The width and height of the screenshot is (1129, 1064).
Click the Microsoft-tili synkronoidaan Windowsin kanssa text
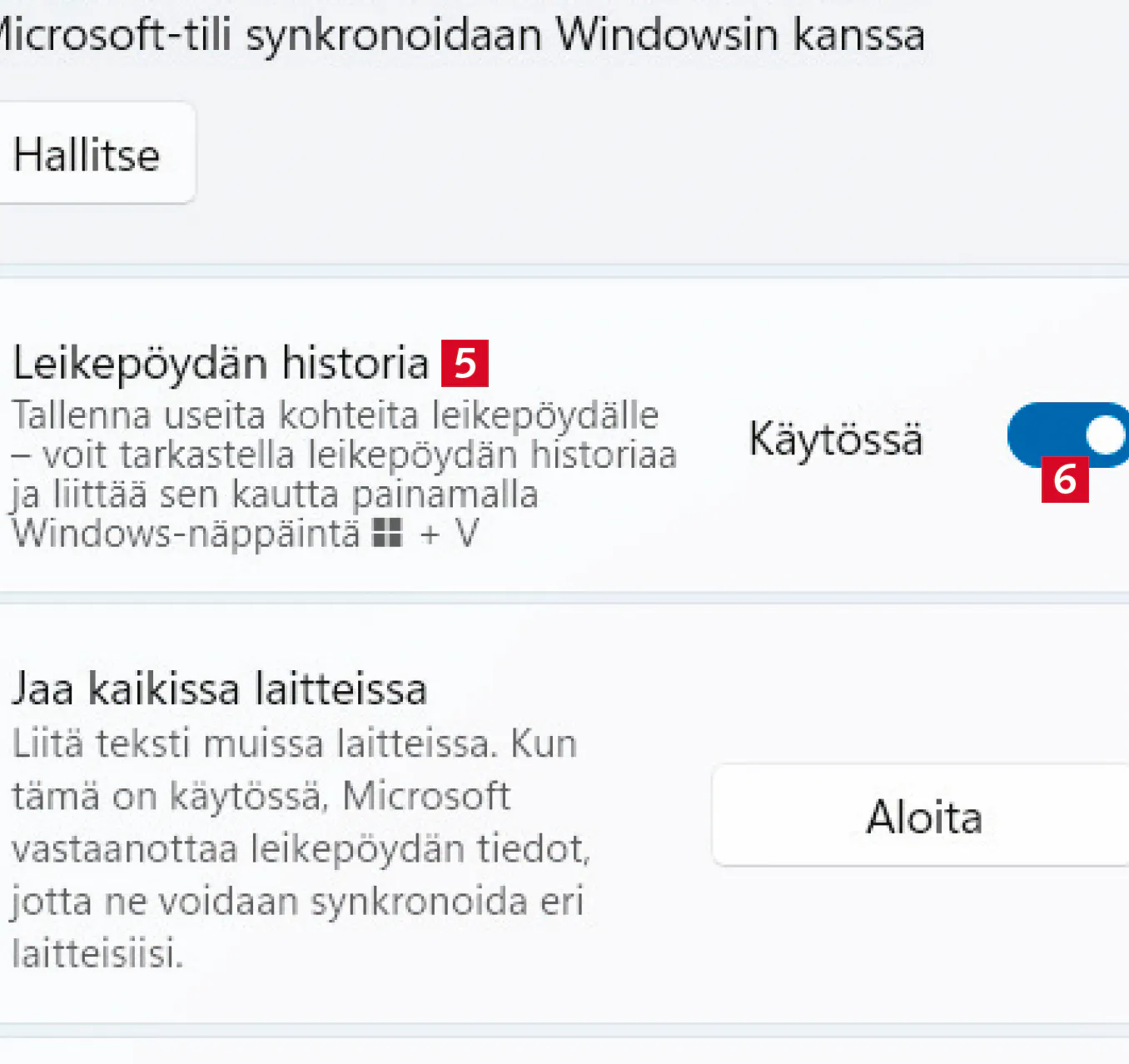click(x=460, y=35)
